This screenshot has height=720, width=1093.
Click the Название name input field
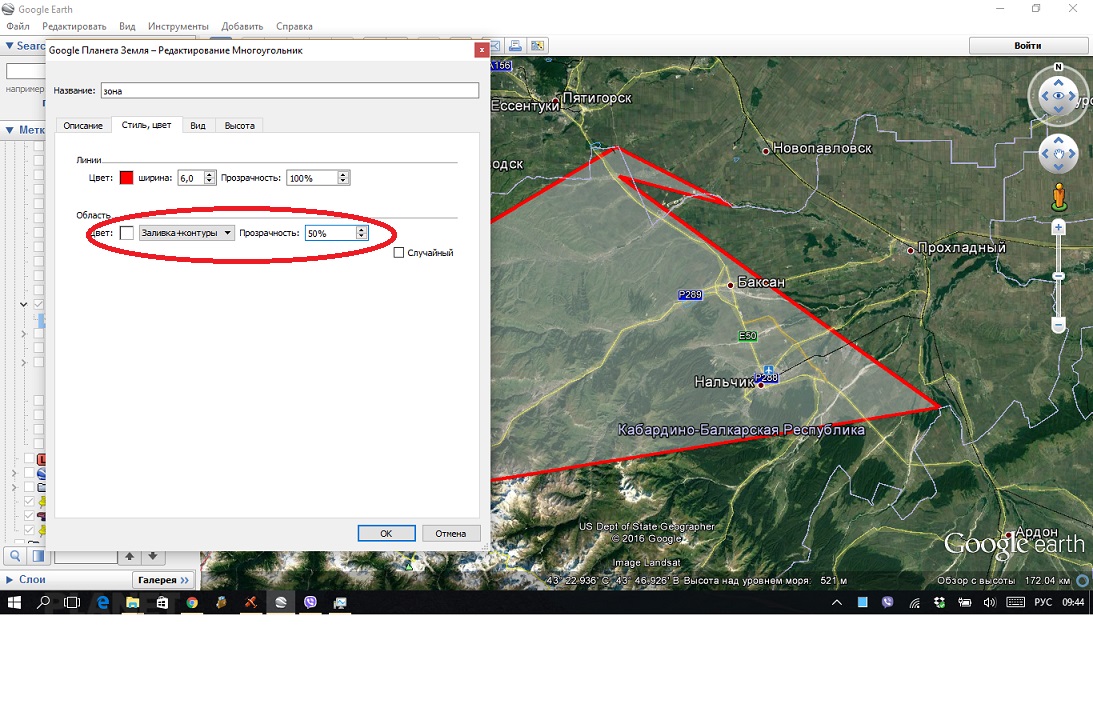[x=289, y=90]
